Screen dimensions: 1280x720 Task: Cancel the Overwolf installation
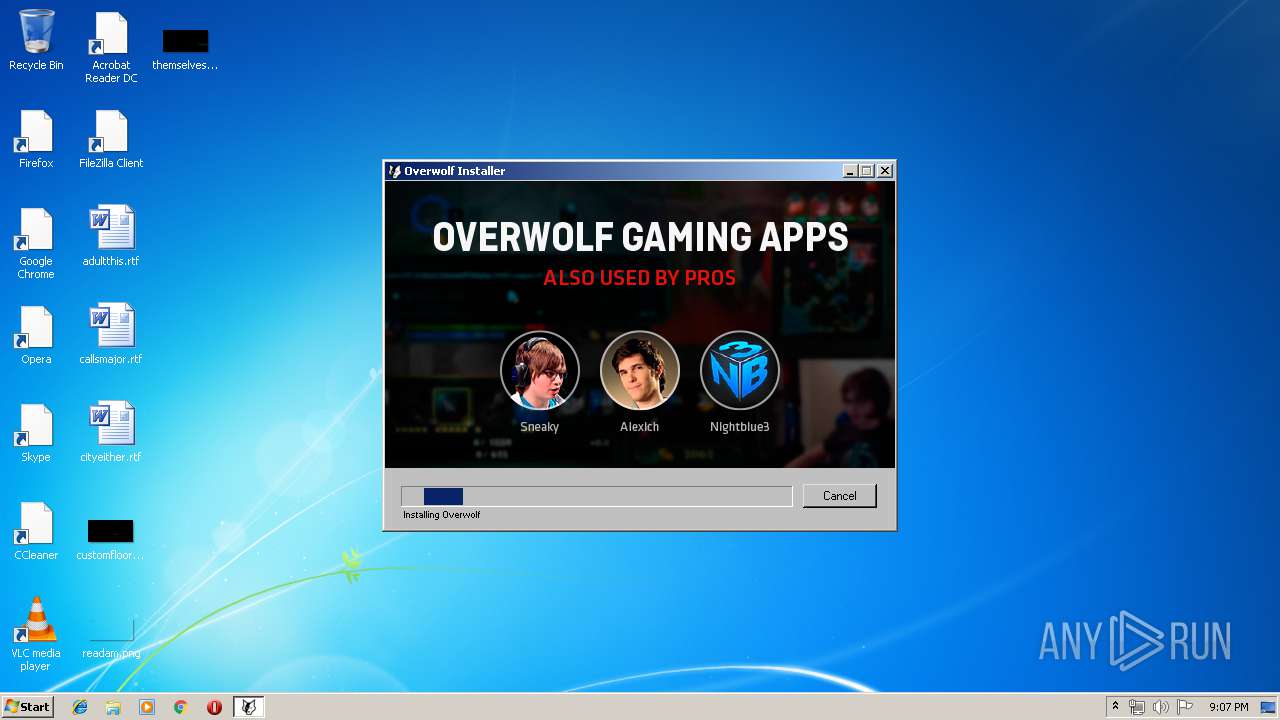839,496
